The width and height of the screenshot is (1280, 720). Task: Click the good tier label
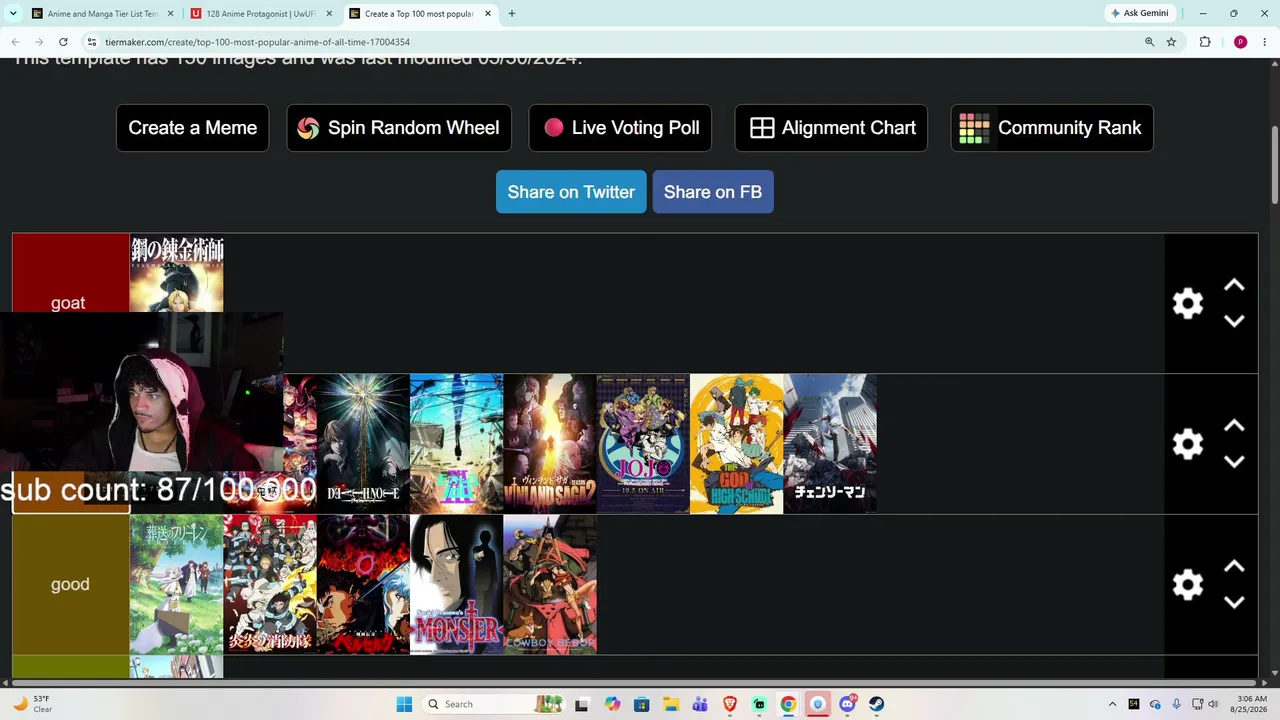70,585
